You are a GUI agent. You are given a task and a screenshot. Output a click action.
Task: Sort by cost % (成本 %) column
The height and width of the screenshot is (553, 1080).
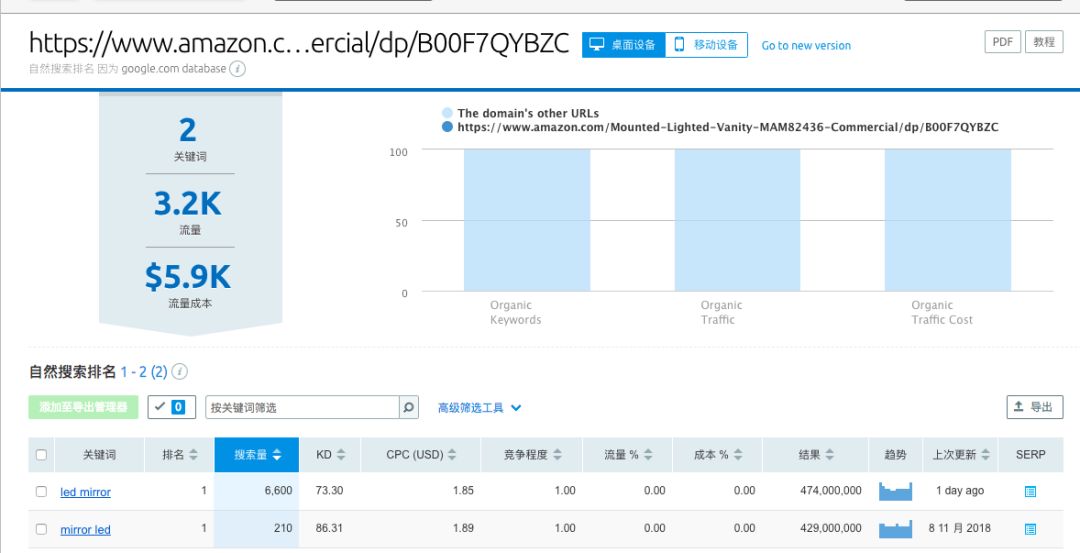point(718,455)
